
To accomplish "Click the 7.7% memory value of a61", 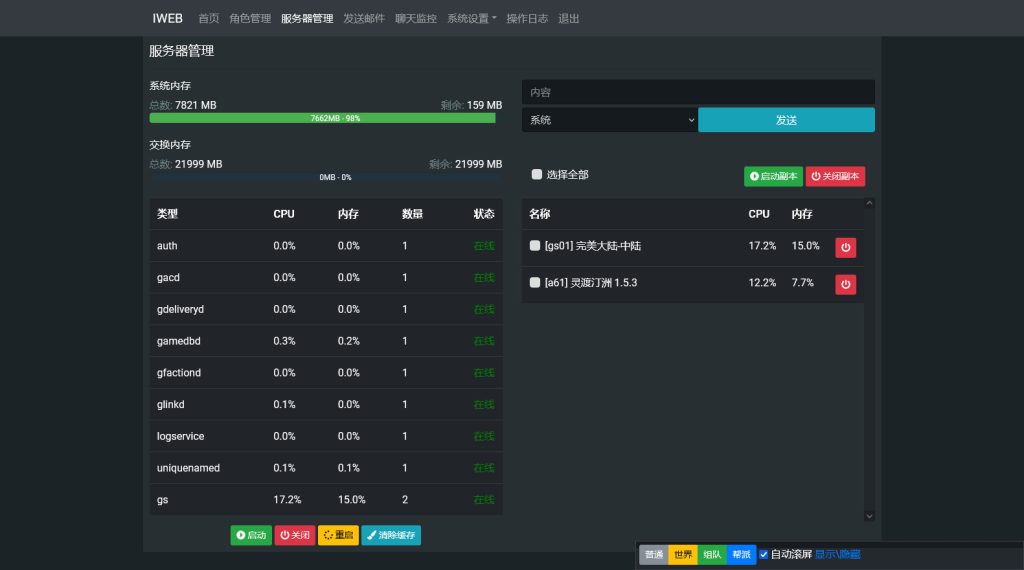I will point(803,283).
